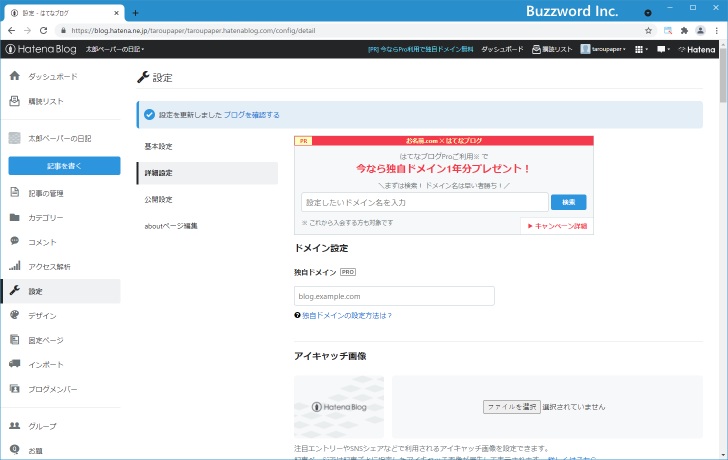This screenshot has width=728, height=460.
Task: Click the 記事を書く button
Action: click(x=64, y=166)
